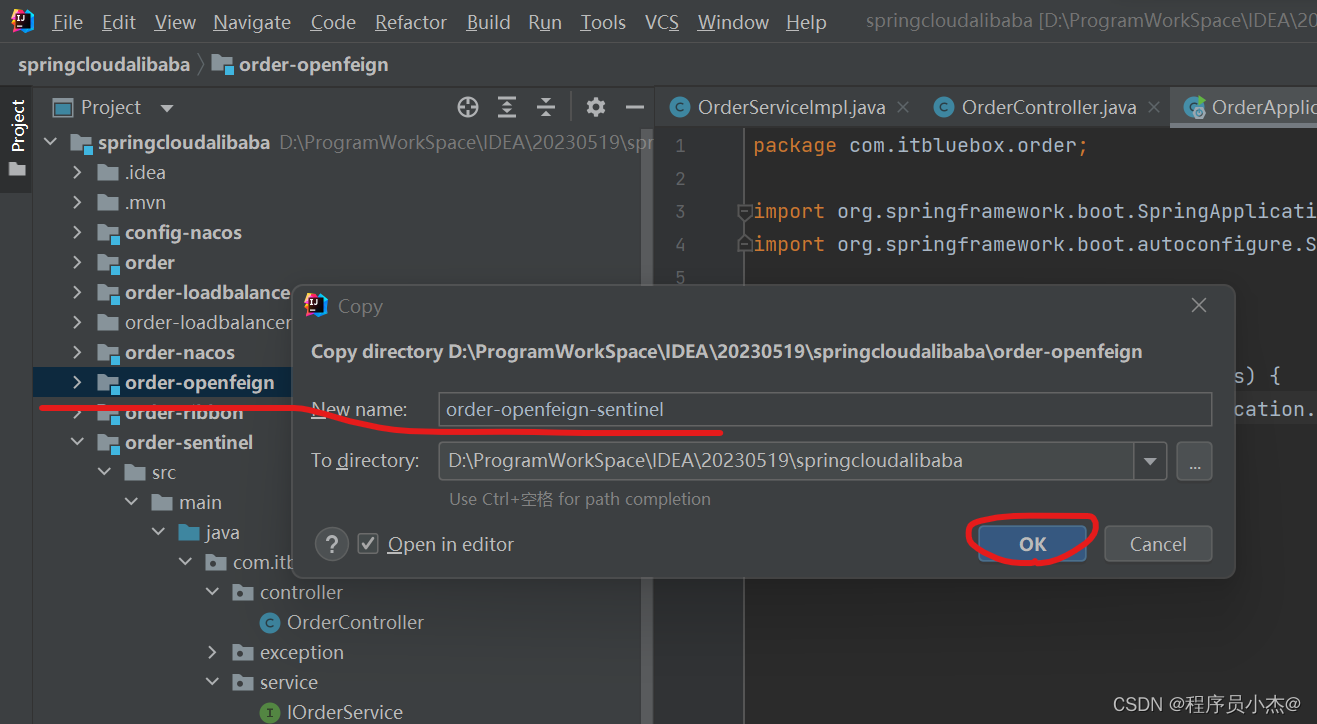Select opened file locate target icon
1317x724 pixels.
(468, 107)
